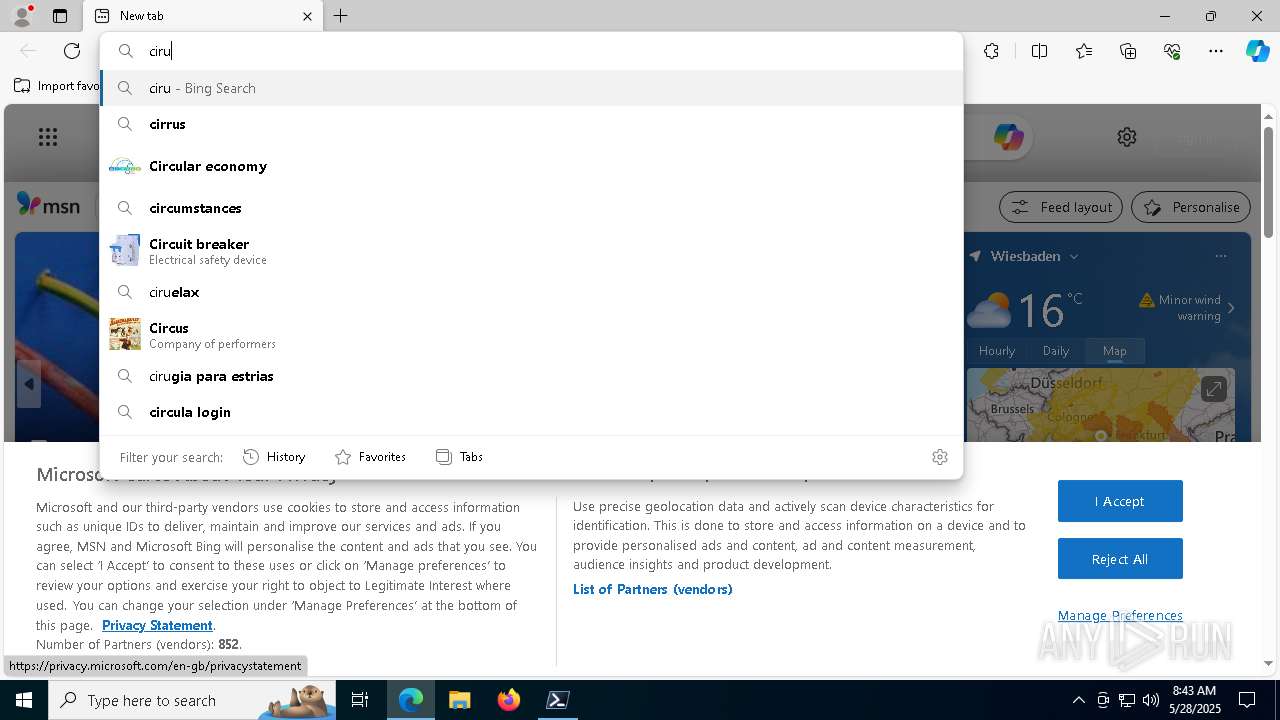The width and height of the screenshot is (1280, 720).
Task: Select 'ciru - Bing Search' suggestion
Action: (531, 88)
